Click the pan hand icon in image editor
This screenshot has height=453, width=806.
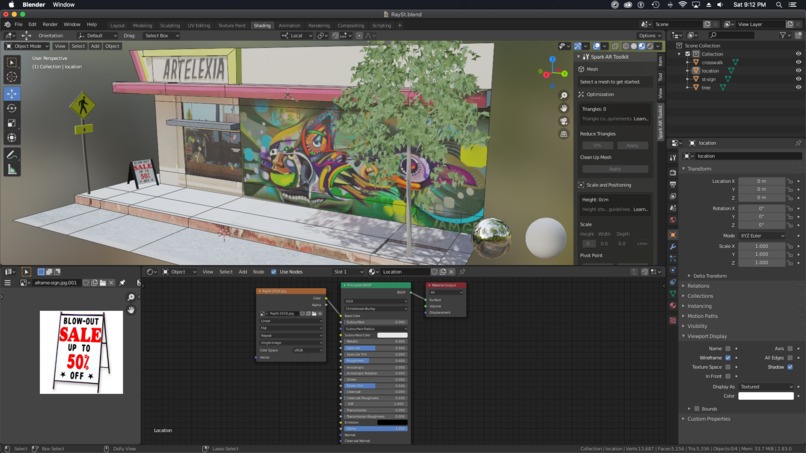pos(131,310)
